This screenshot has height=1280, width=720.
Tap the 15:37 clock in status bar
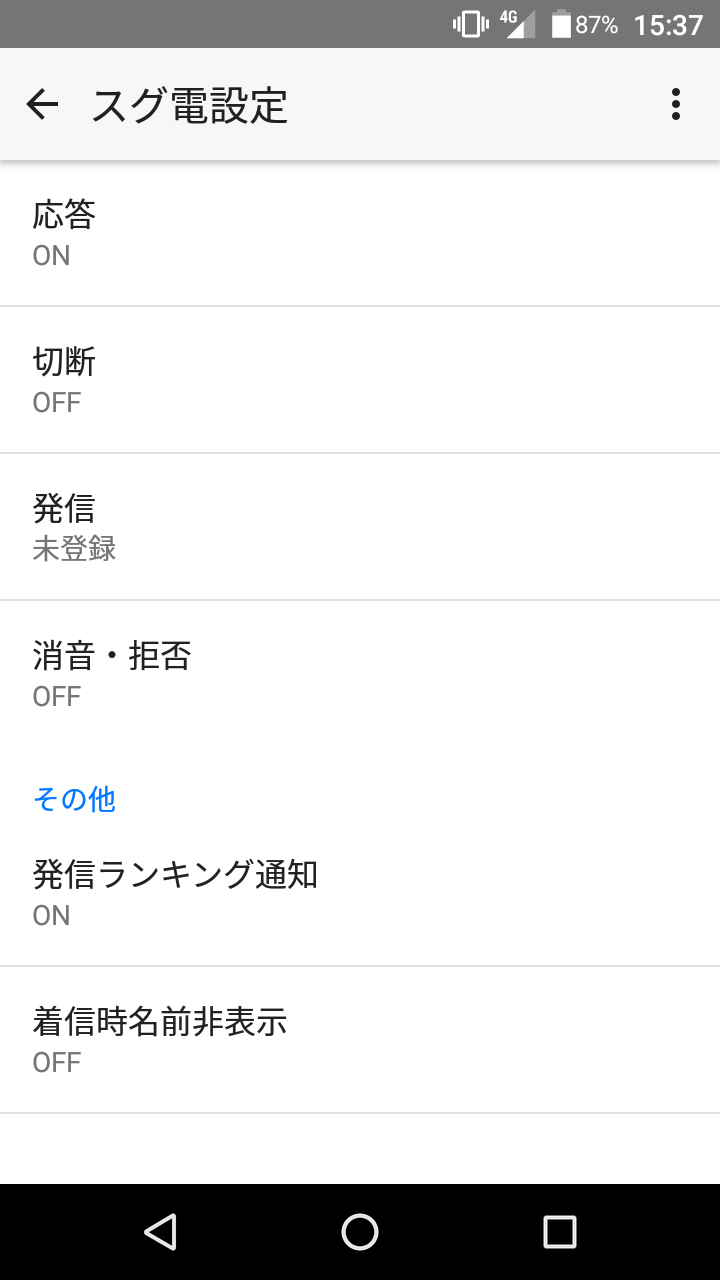(x=668, y=25)
